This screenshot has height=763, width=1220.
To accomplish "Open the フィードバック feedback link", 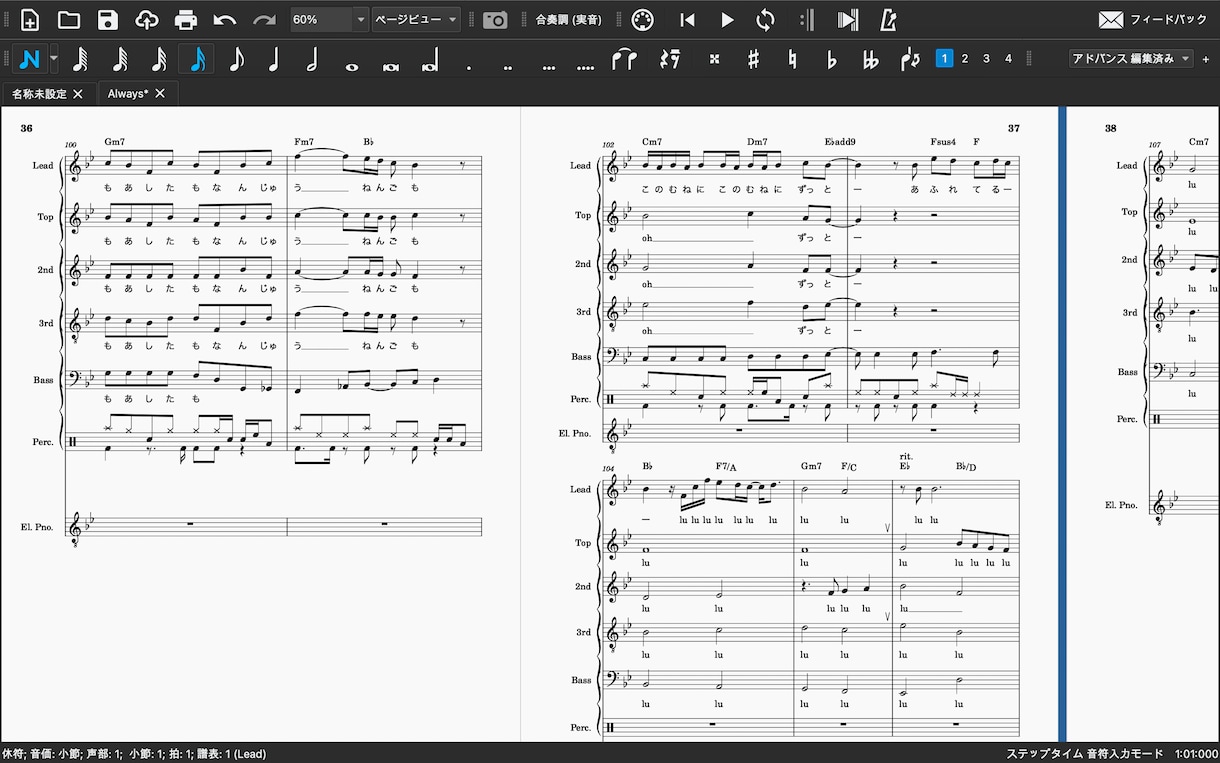I will pyautogui.click(x=1153, y=20).
